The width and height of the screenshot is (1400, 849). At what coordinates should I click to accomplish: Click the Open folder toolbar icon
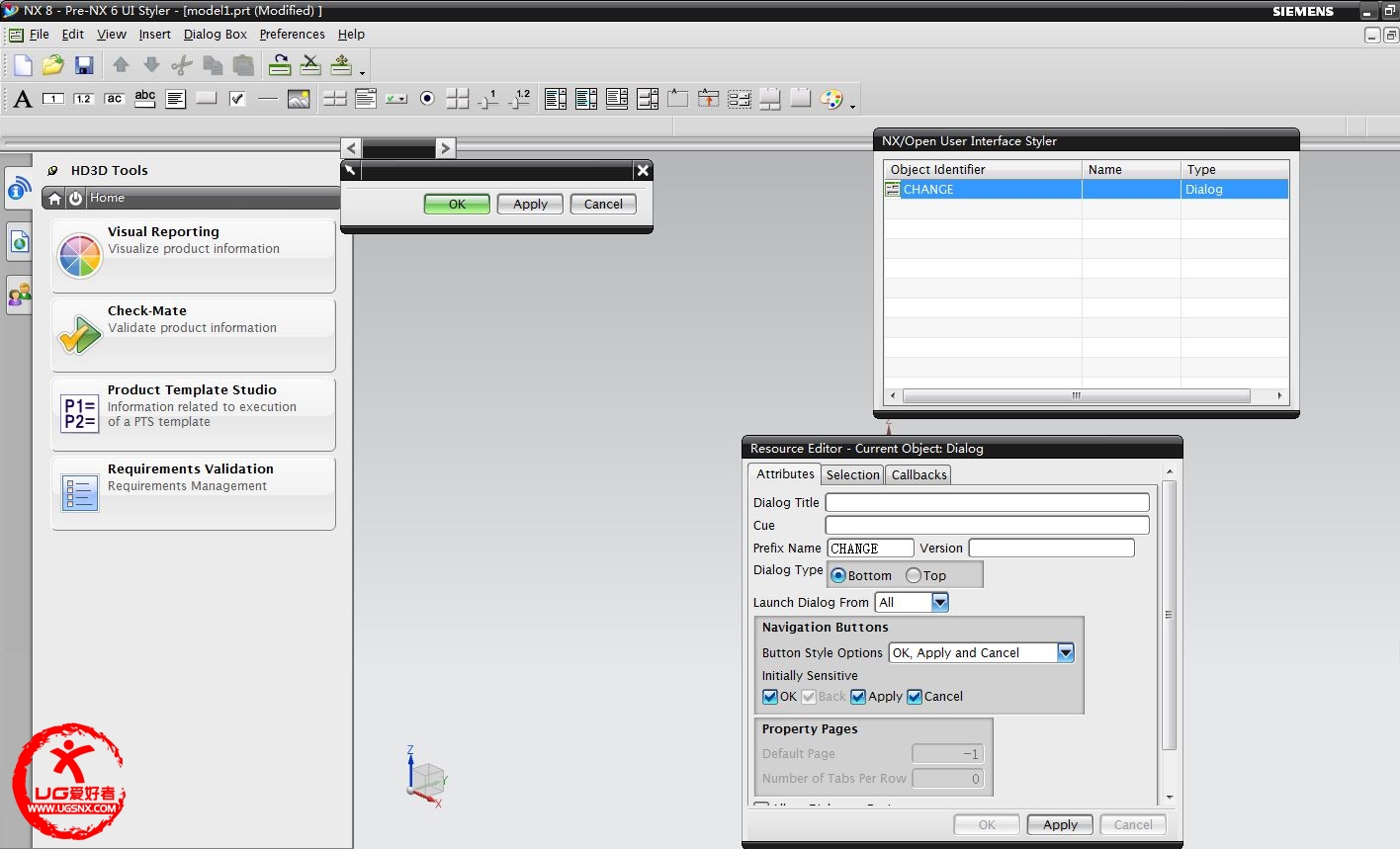[x=52, y=65]
